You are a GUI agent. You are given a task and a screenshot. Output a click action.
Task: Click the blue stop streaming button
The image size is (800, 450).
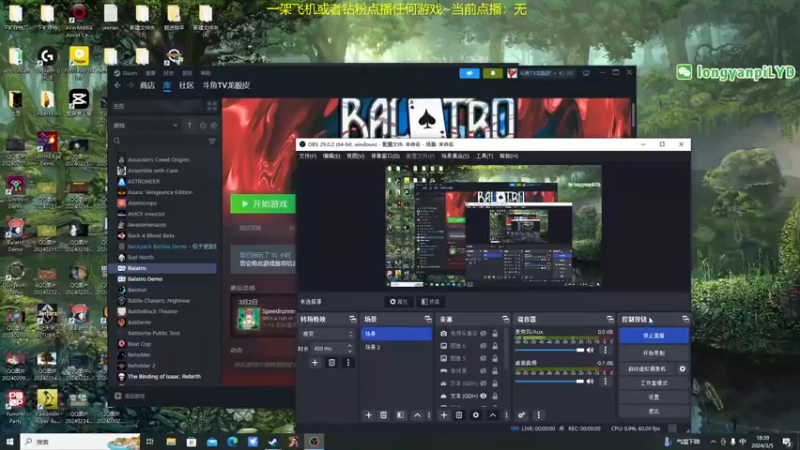(x=654, y=336)
